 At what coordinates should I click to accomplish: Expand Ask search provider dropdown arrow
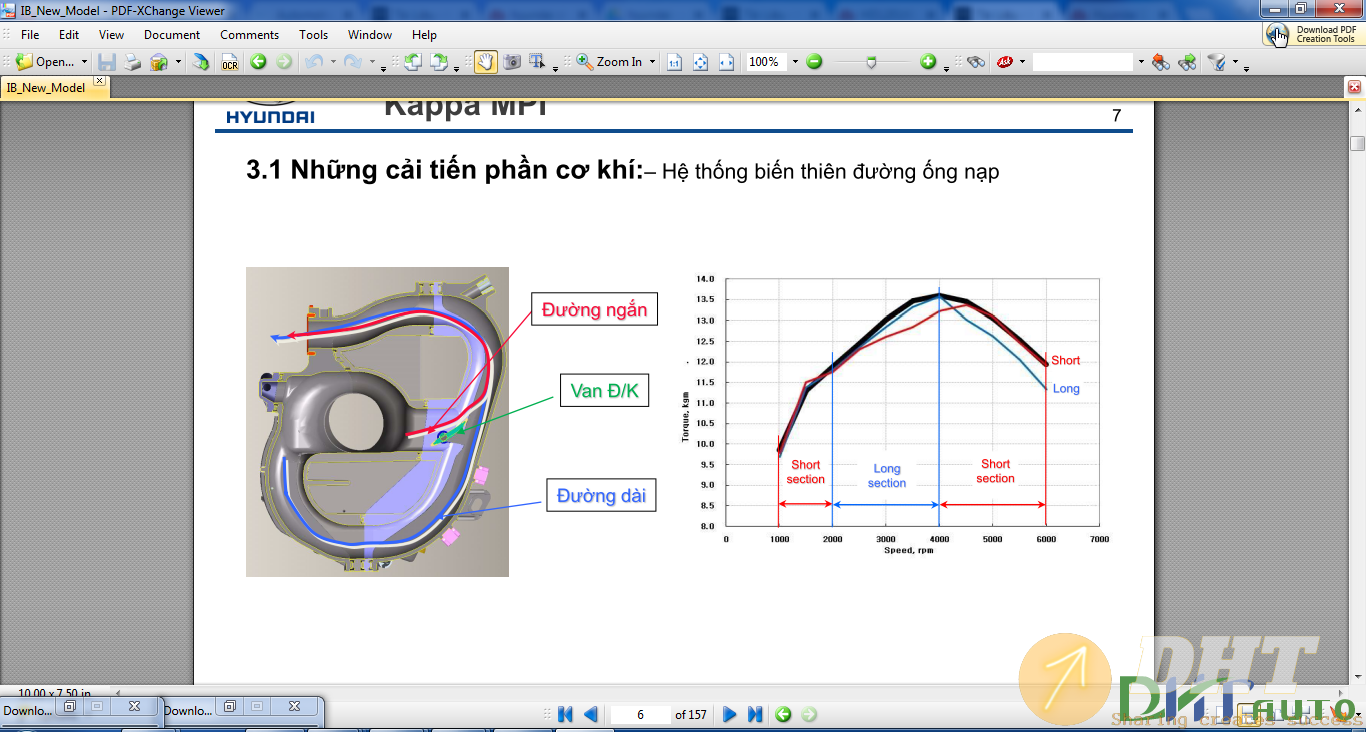pos(1022,62)
